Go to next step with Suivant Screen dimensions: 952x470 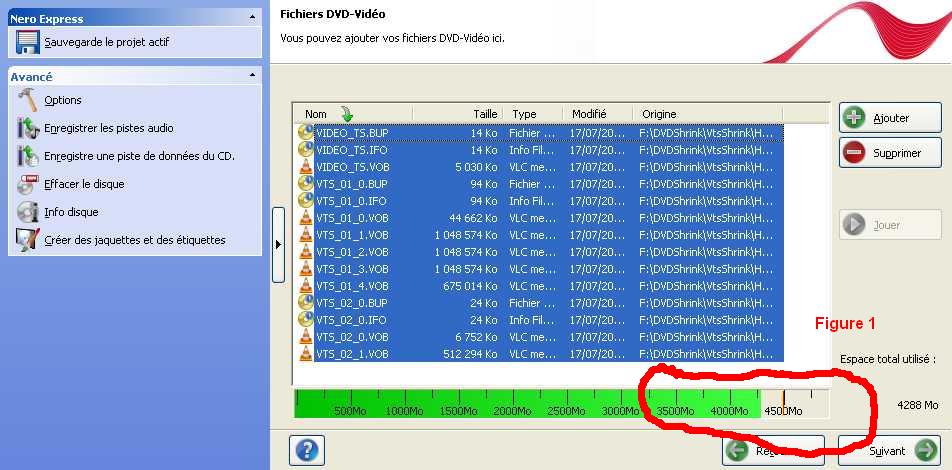coord(889,451)
